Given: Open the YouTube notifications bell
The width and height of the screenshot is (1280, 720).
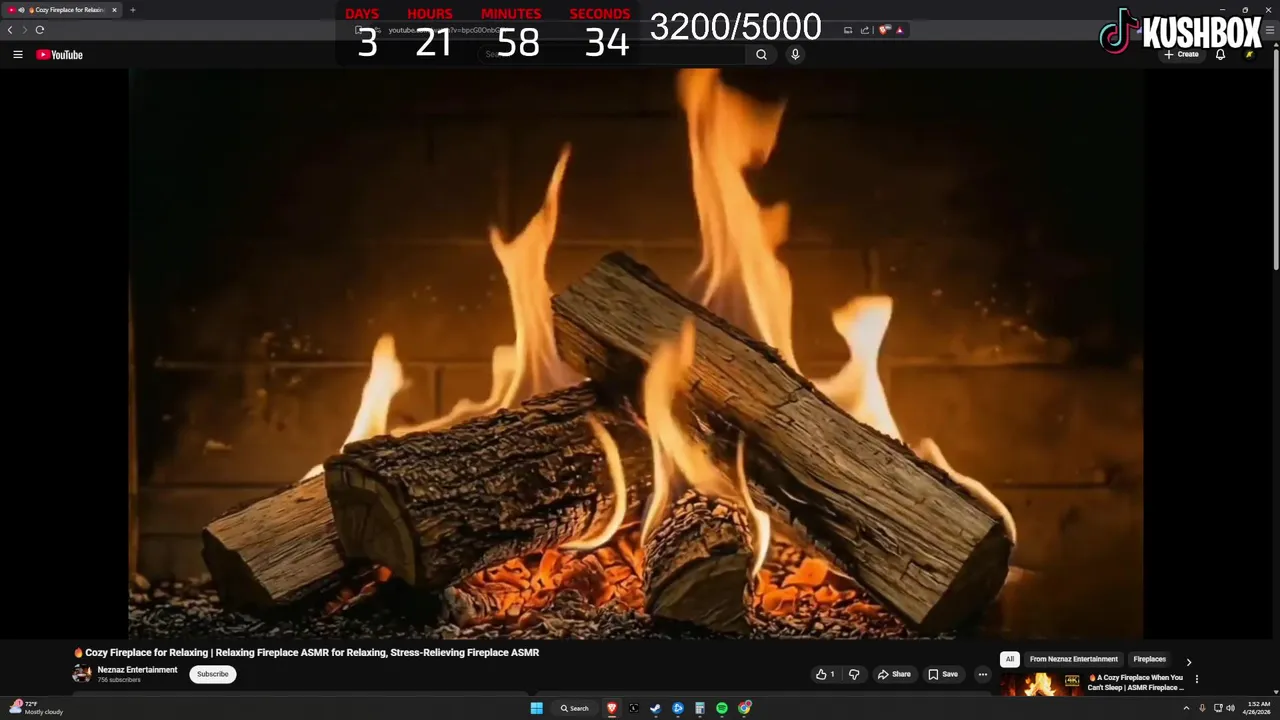Looking at the screenshot, I should (1220, 54).
